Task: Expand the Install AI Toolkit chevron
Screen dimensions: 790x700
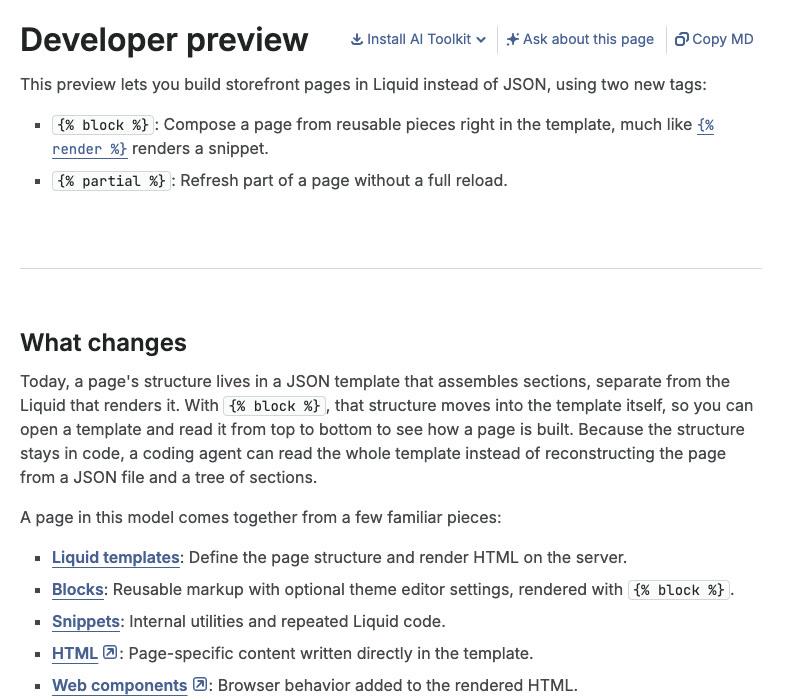Action: click(x=481, y=39)
